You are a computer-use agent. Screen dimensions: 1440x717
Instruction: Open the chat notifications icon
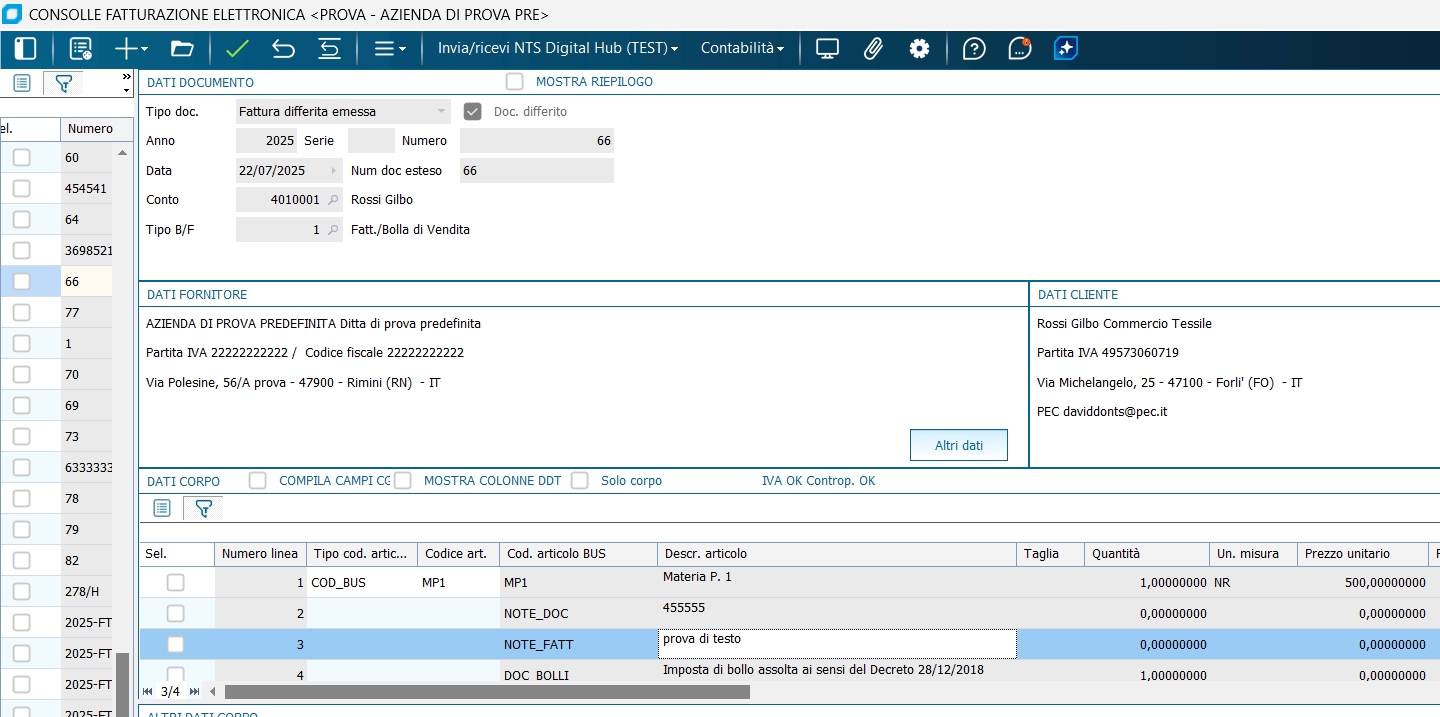point(1019,49)
